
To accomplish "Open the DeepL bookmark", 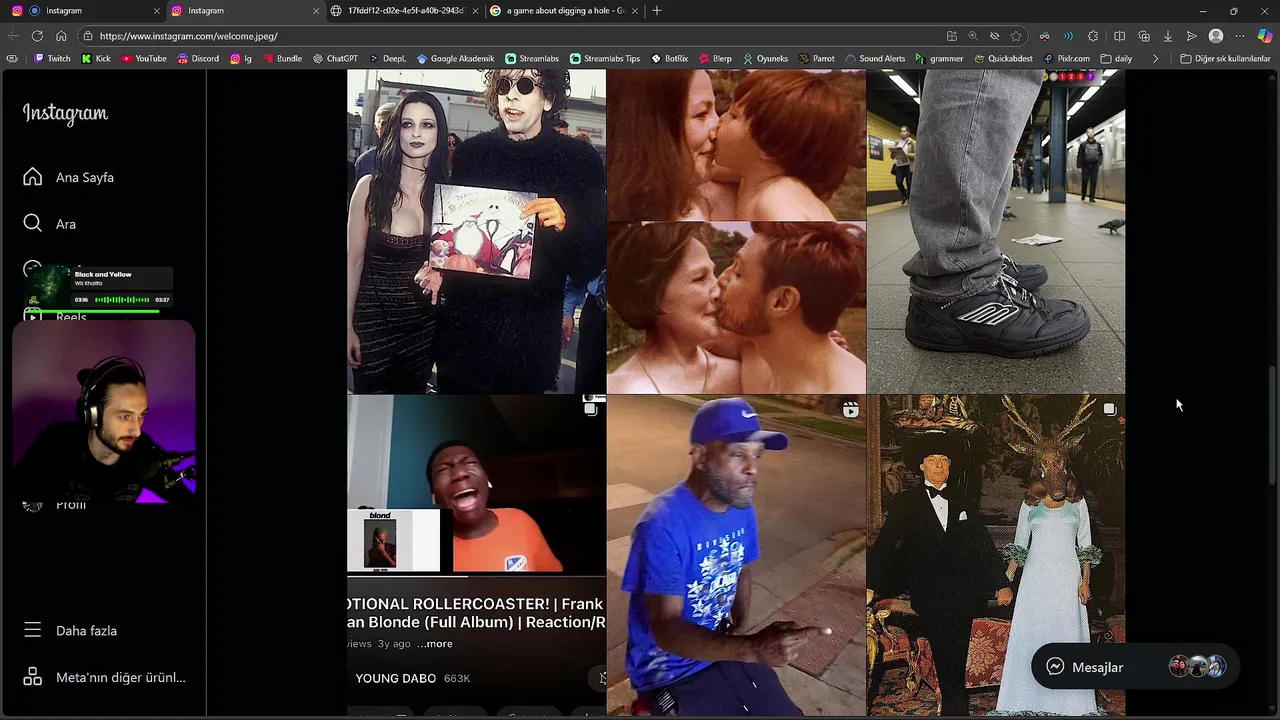I will coord(387,59).
